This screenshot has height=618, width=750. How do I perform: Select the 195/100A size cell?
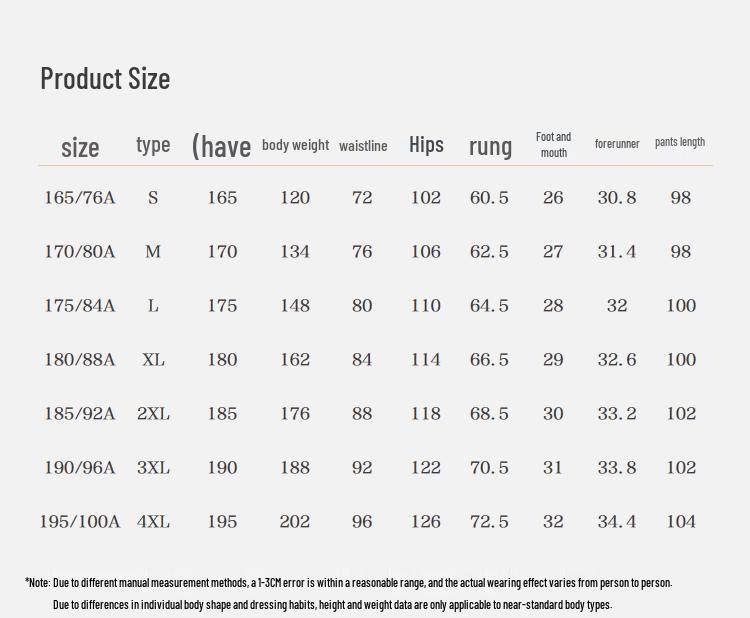click(x=79, y=522)
